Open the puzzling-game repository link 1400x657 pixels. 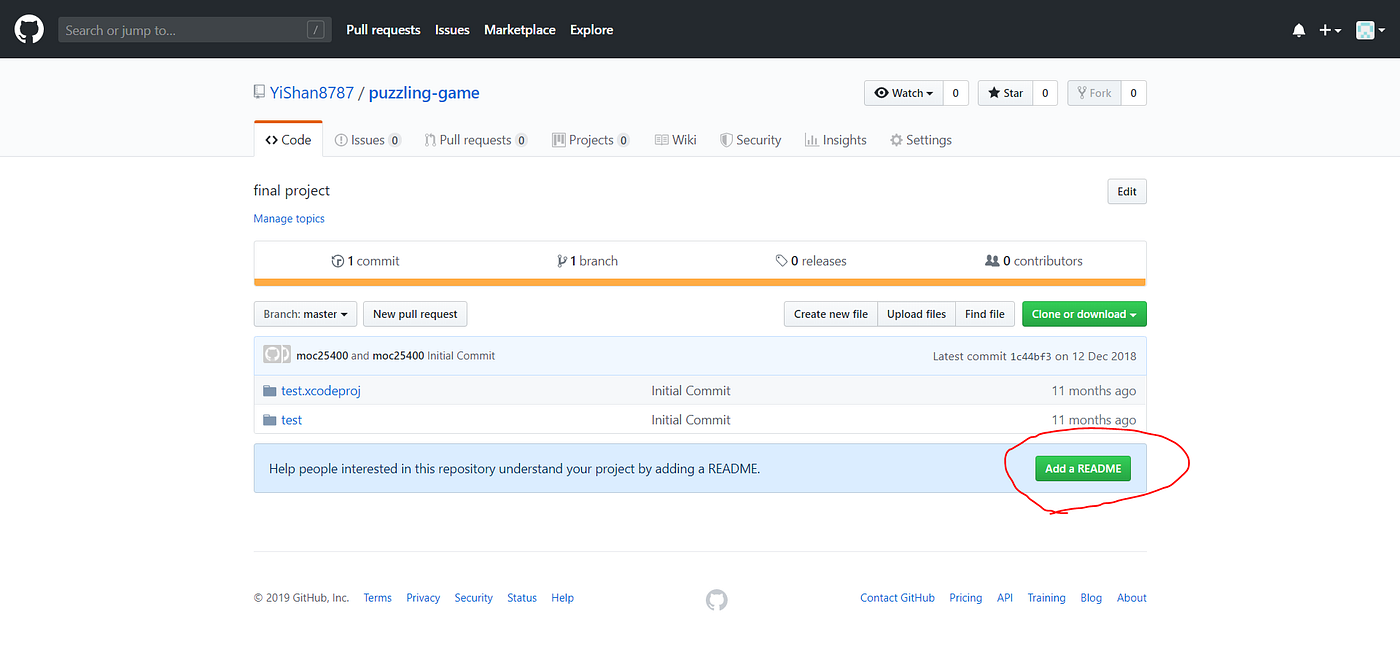pos(424,93)
